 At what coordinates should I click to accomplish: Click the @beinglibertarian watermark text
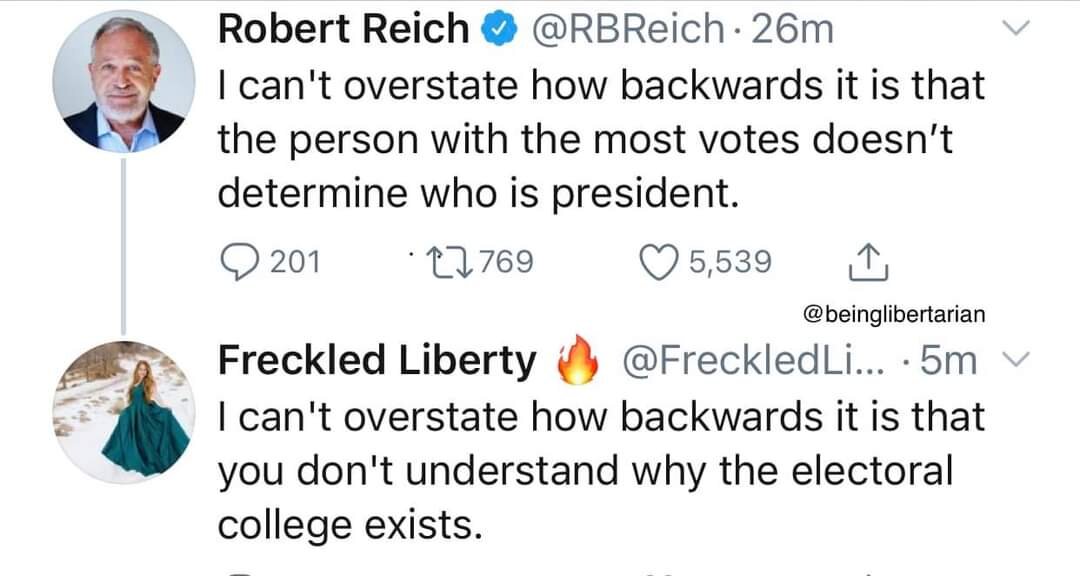coord(895,314)
